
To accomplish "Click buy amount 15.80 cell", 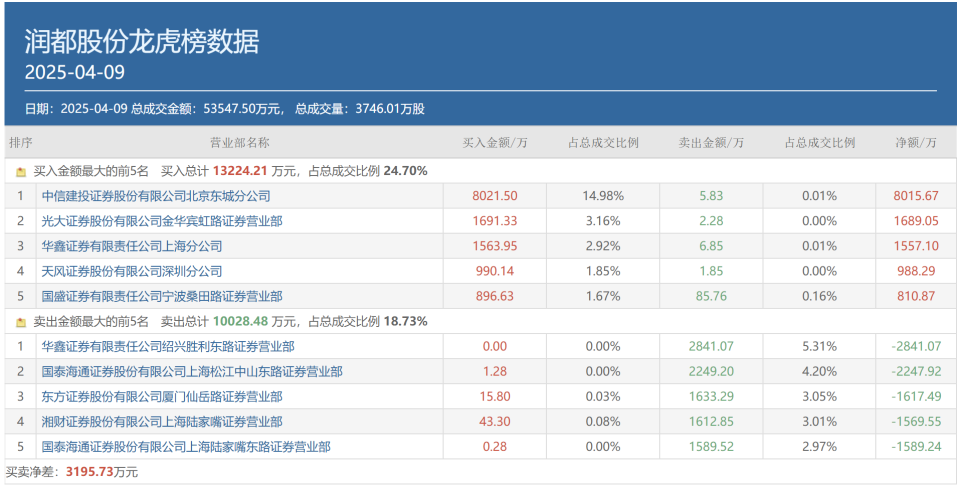I will point(495,397).
